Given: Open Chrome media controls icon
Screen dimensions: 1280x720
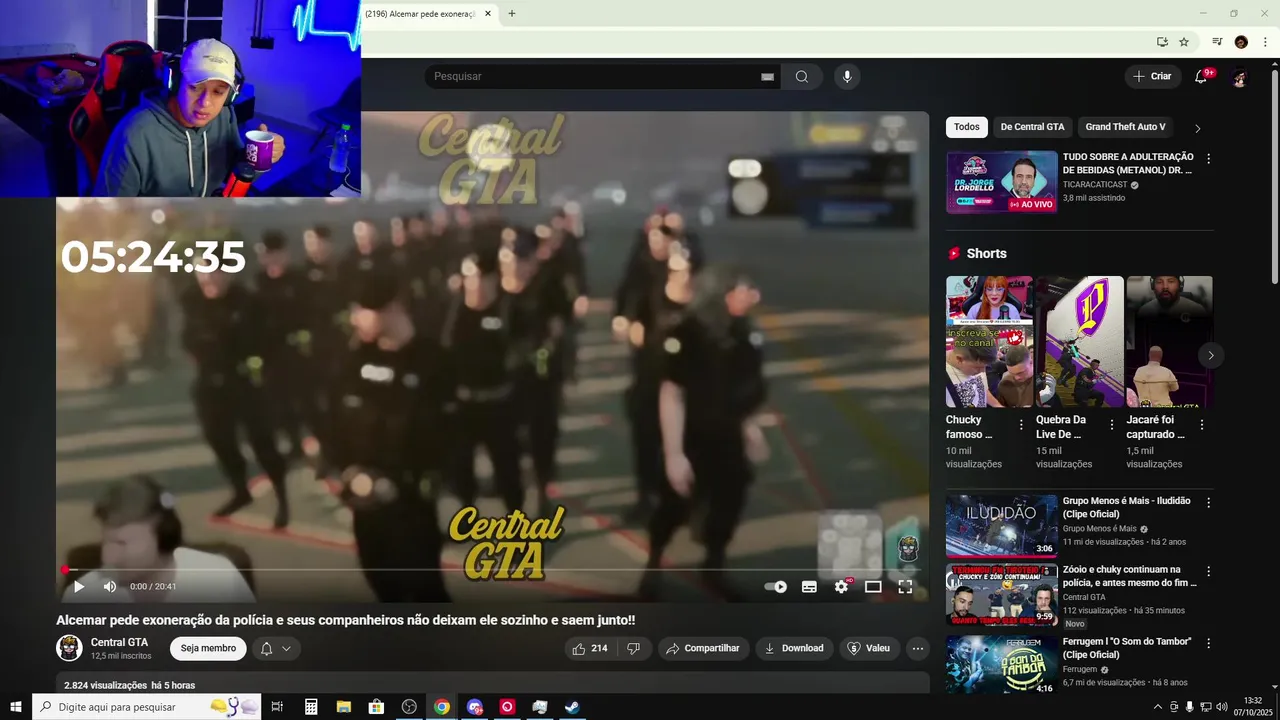Looking at the screenshot, I should point(1217,42).
